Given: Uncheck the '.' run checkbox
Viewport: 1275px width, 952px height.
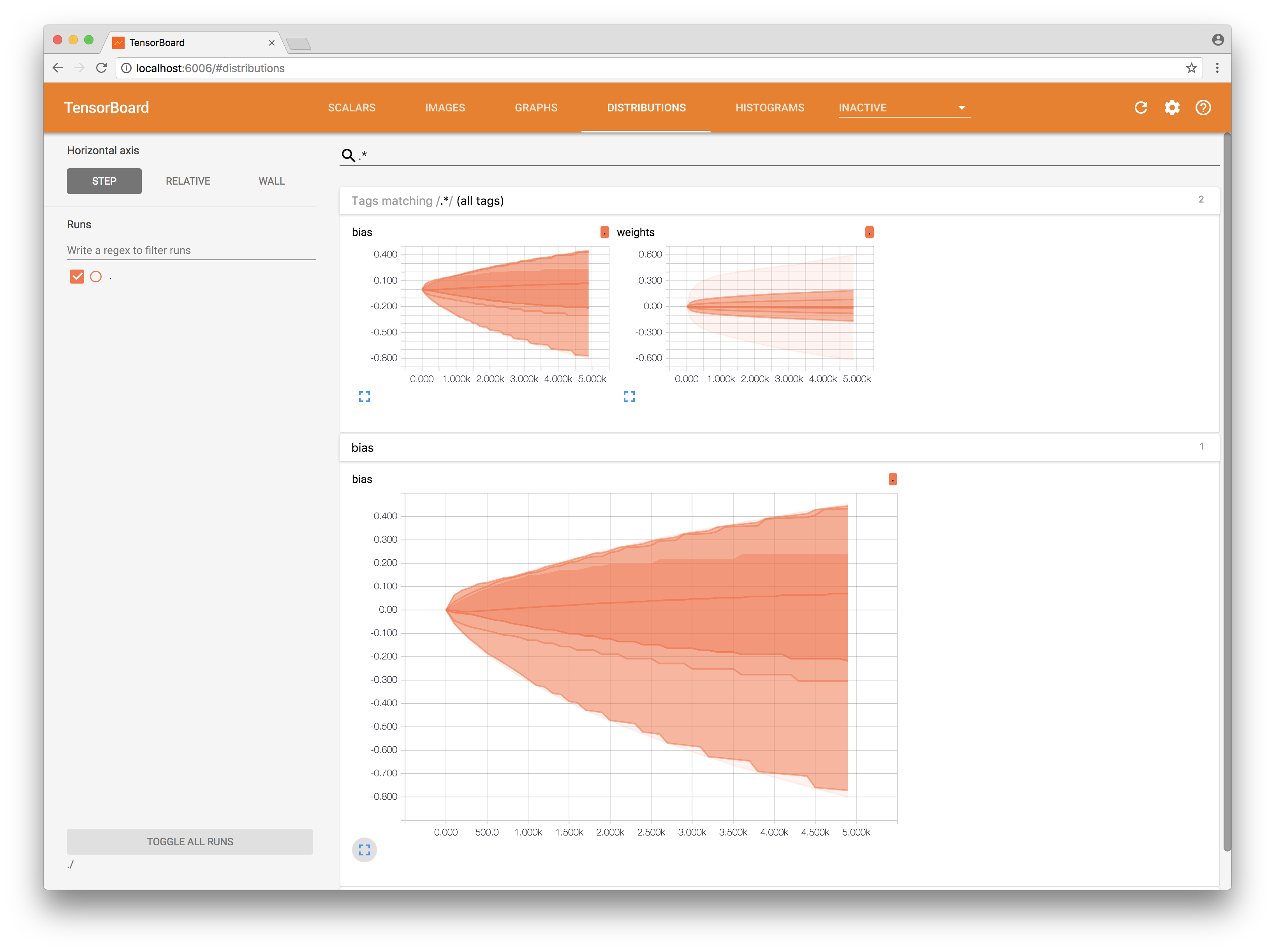Looking at the screenshot, I should pos(77,277).
